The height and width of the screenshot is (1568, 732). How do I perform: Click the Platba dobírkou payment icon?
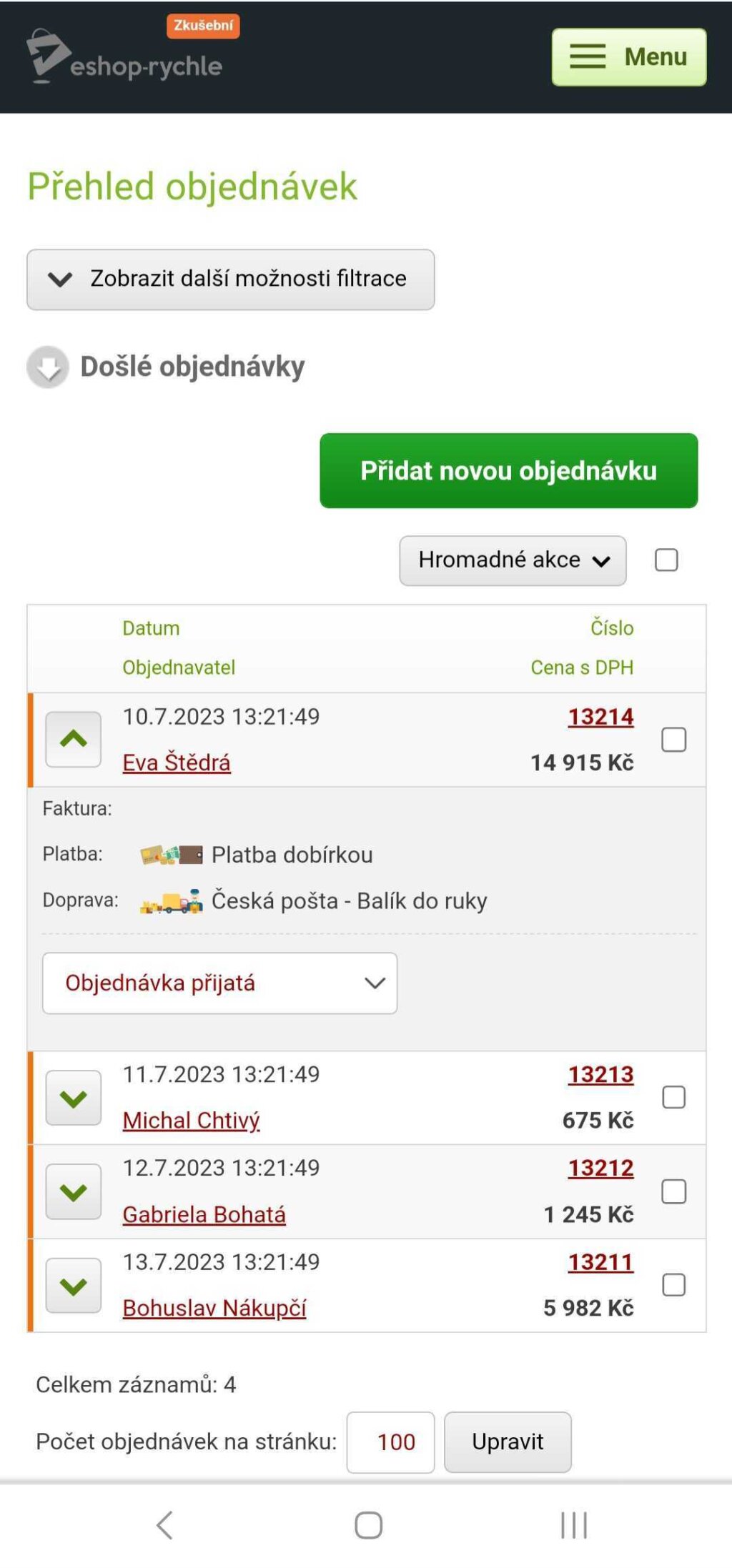pos(172,855)
